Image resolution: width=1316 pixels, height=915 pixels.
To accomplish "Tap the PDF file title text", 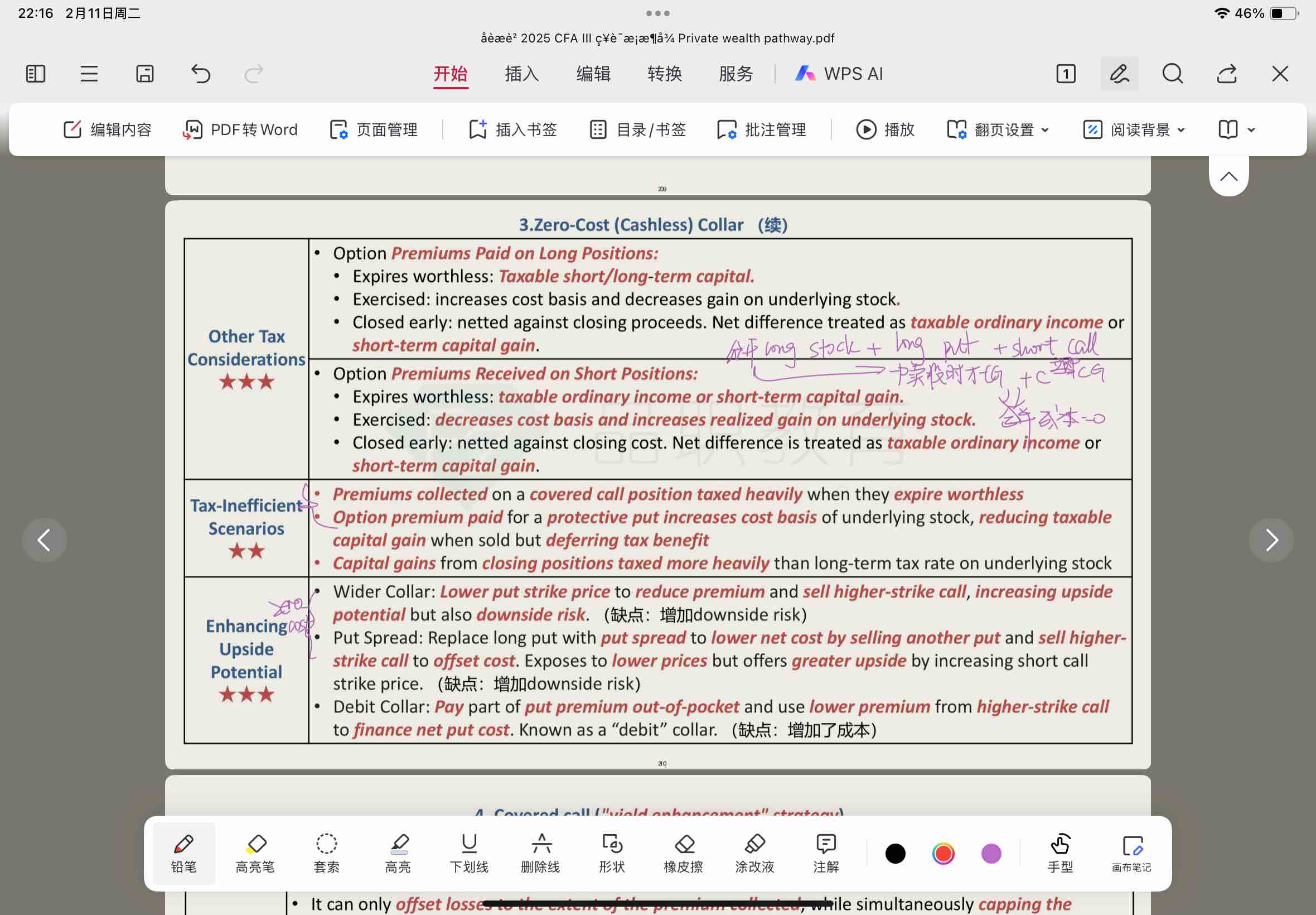I will (657, 38).
